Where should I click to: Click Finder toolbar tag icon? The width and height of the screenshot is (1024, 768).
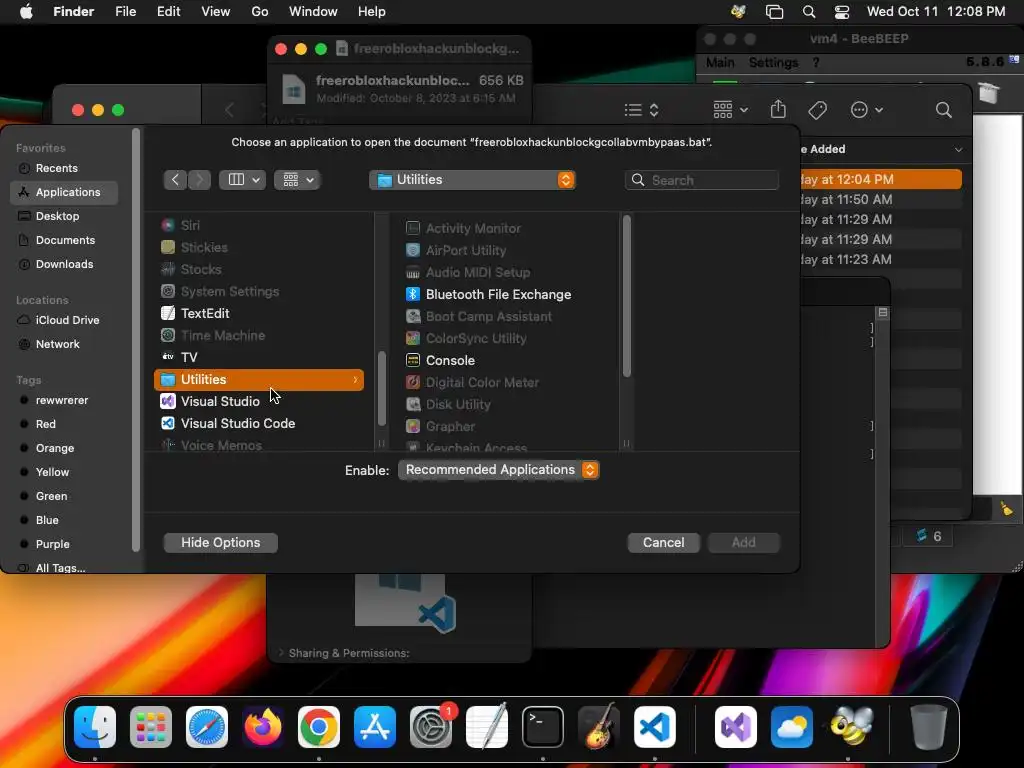click(x=817, y=110)
